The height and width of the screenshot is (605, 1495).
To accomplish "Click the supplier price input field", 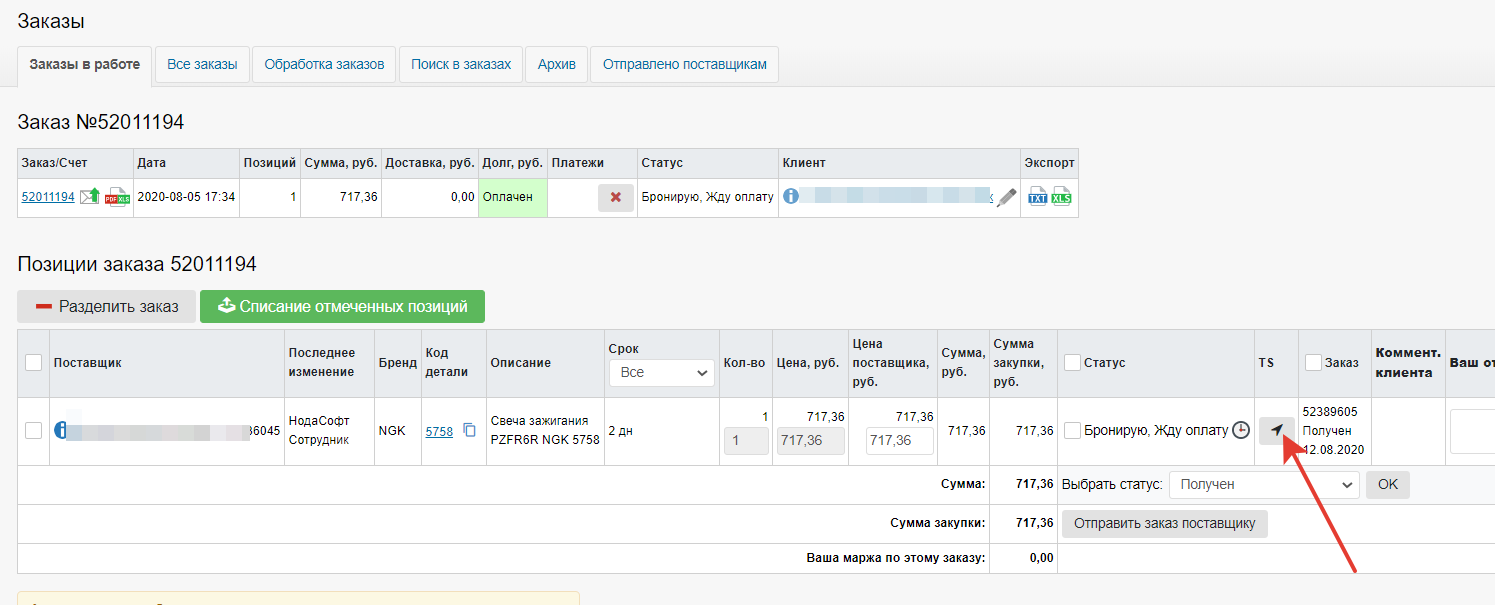I will point(899,440).
